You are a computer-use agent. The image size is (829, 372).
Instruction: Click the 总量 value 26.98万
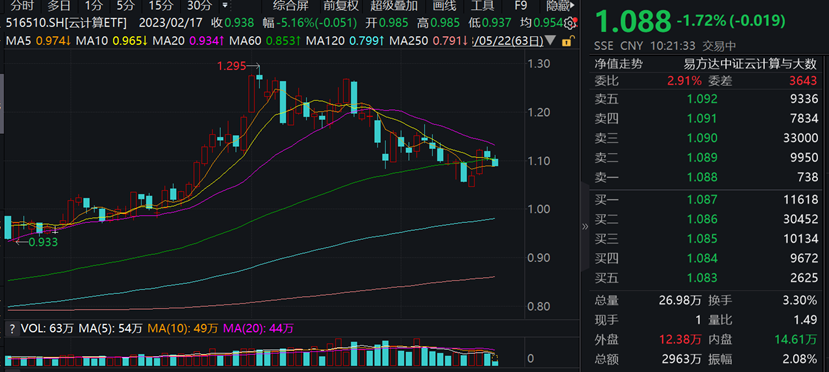click(x=680, y=301)
